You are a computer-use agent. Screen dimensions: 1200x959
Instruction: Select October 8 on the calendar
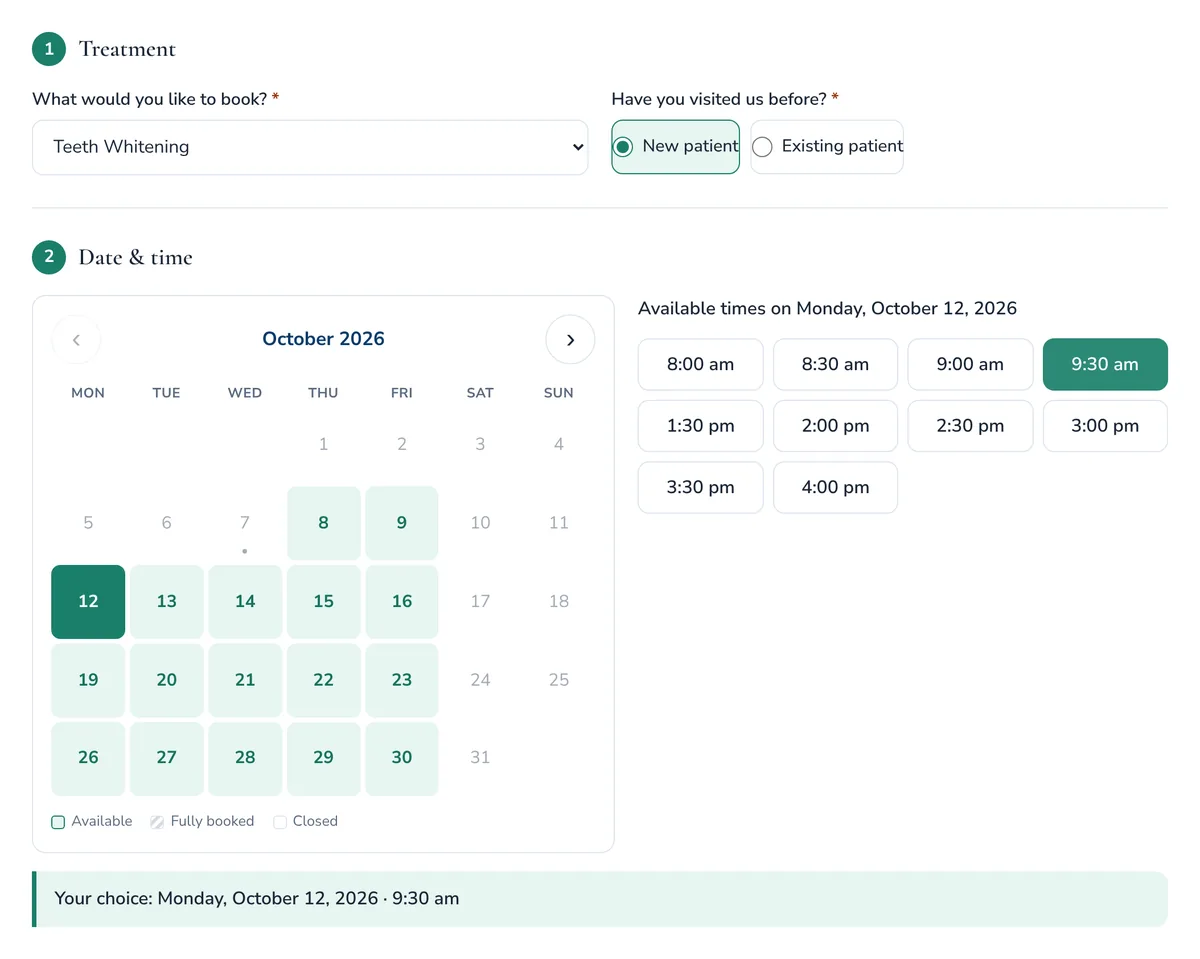coord(323,523)
